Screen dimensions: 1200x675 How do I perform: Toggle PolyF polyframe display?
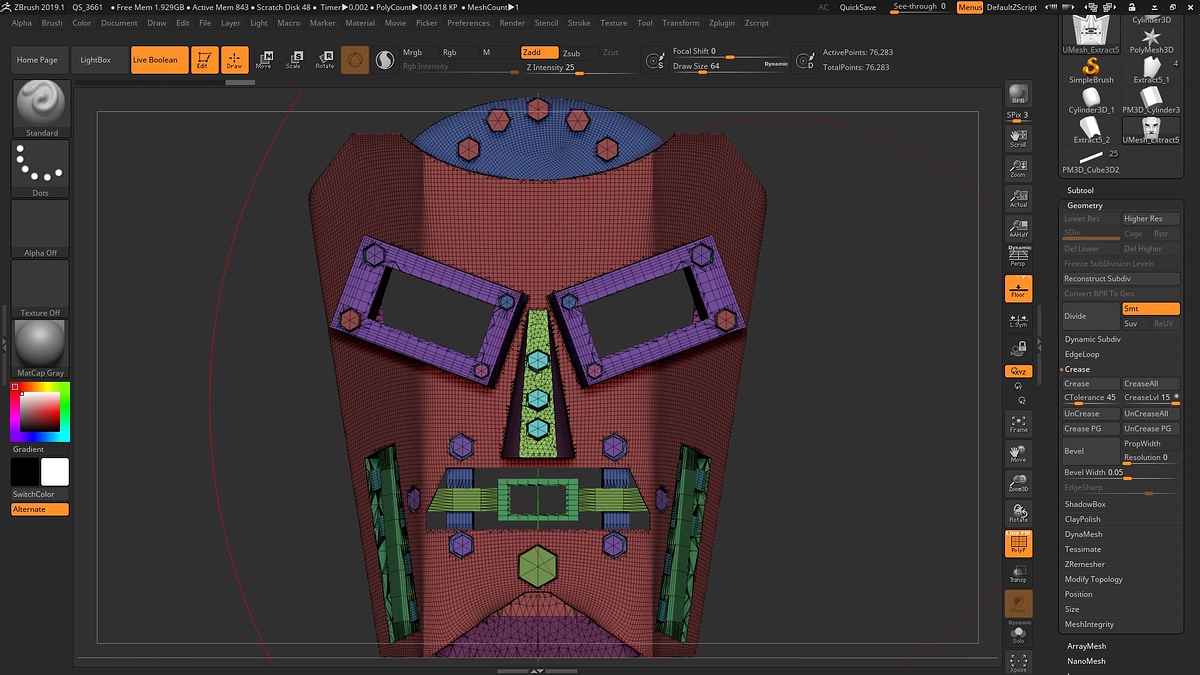[1018, 543]
